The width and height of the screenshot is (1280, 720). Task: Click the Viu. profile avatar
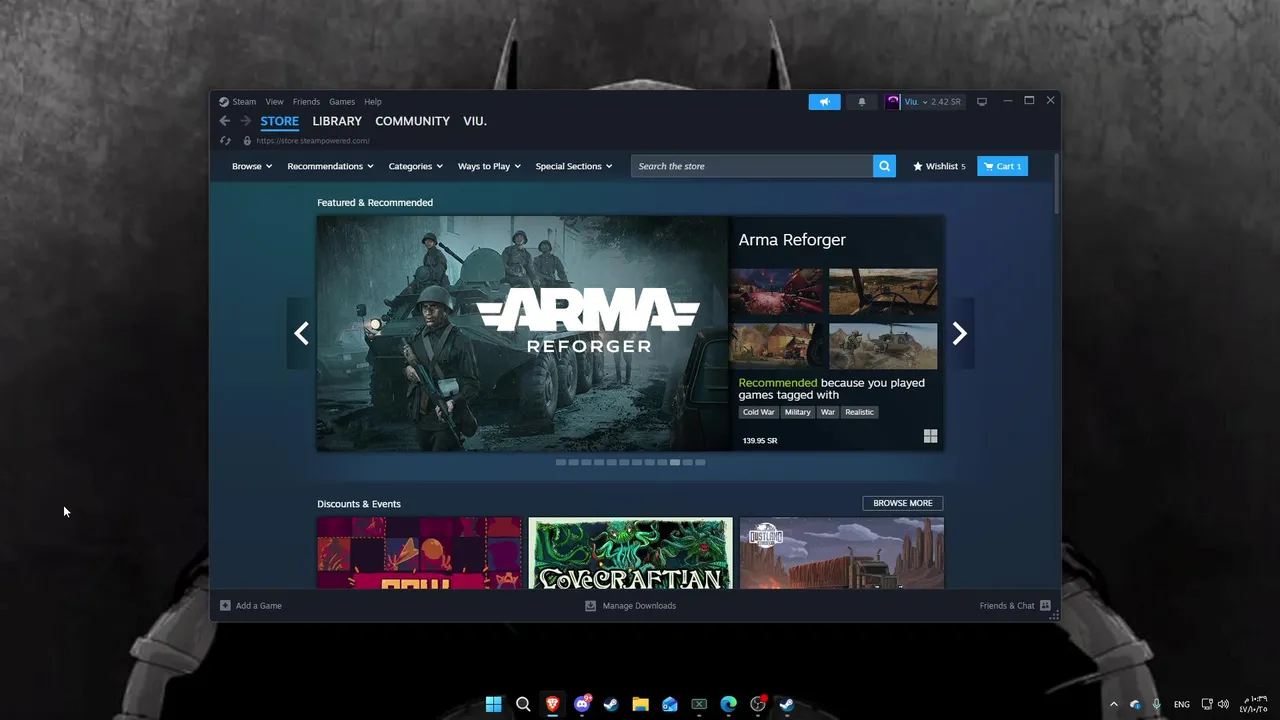click(893, 102)
